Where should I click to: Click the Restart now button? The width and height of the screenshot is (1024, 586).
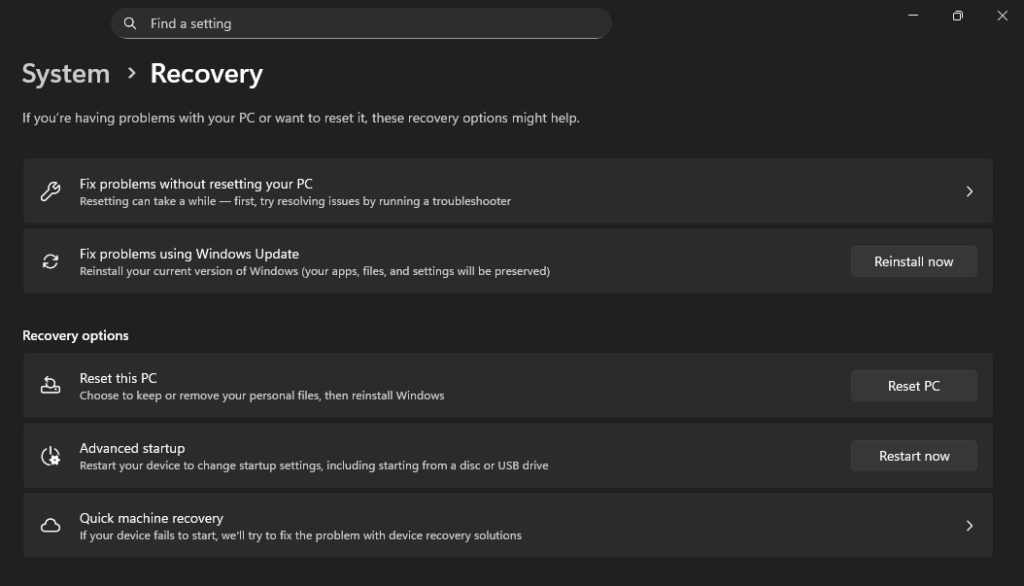pos(913,455)
